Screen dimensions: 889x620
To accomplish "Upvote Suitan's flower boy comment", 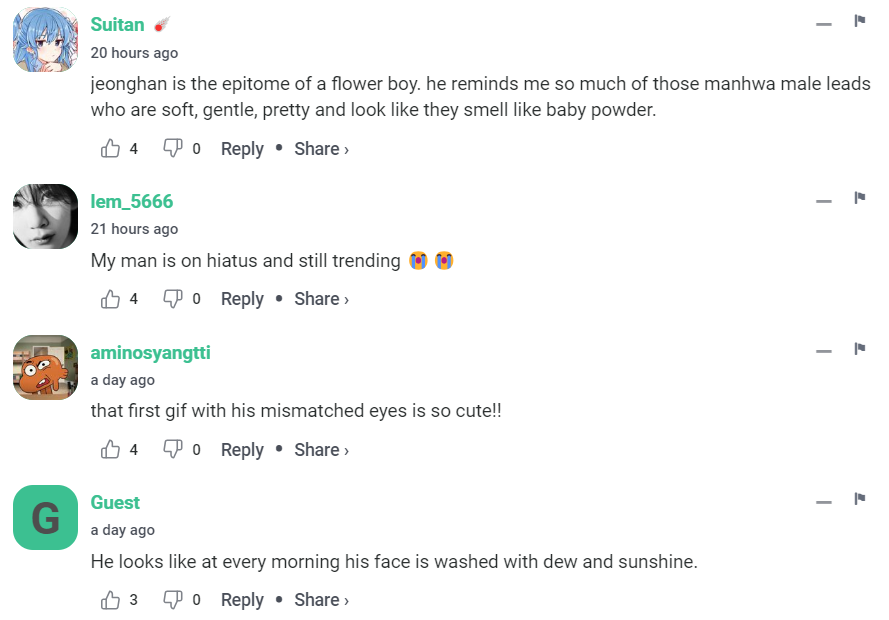I will (110, 149).
